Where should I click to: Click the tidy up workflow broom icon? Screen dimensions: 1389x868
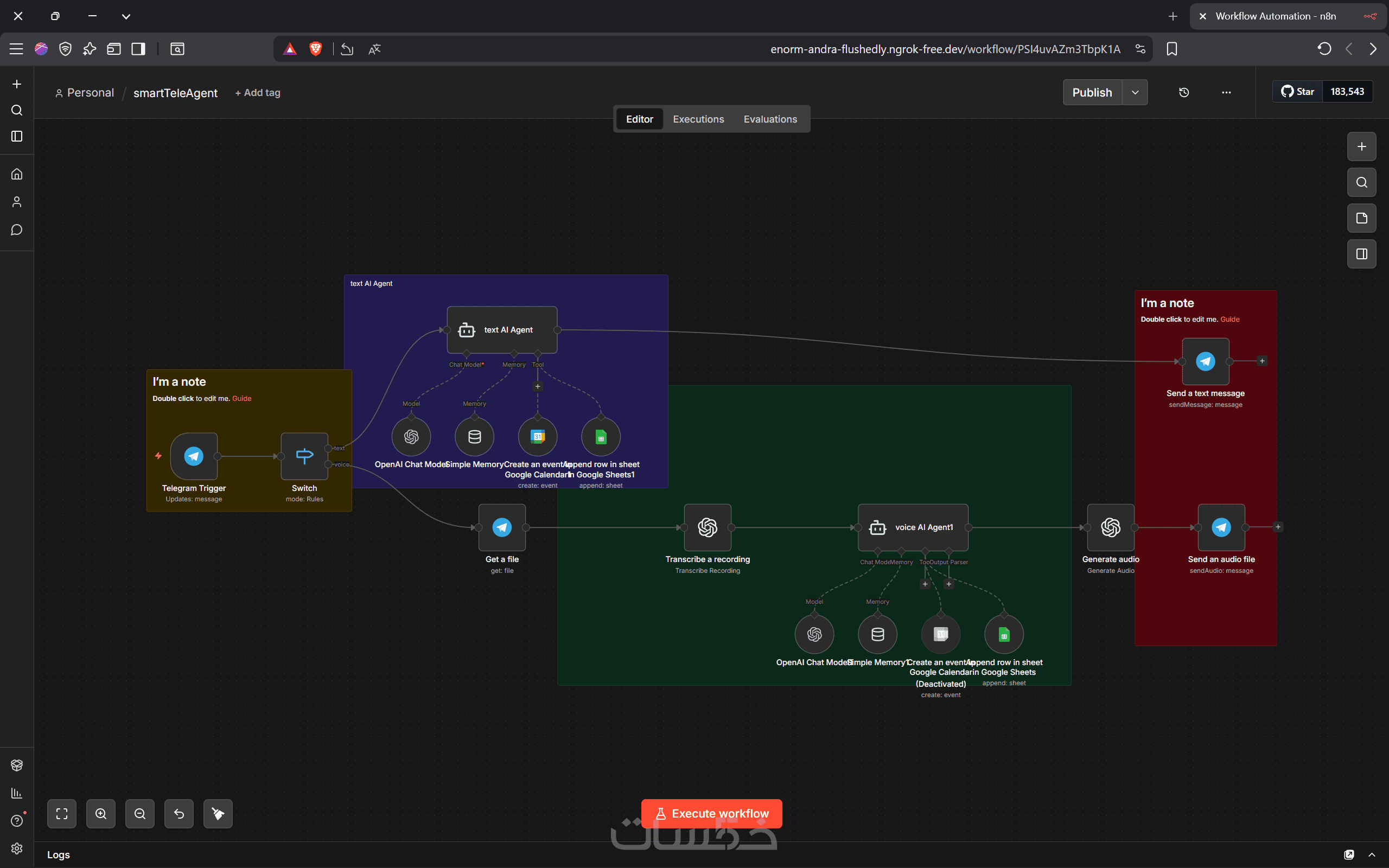[x=218, y=813]
